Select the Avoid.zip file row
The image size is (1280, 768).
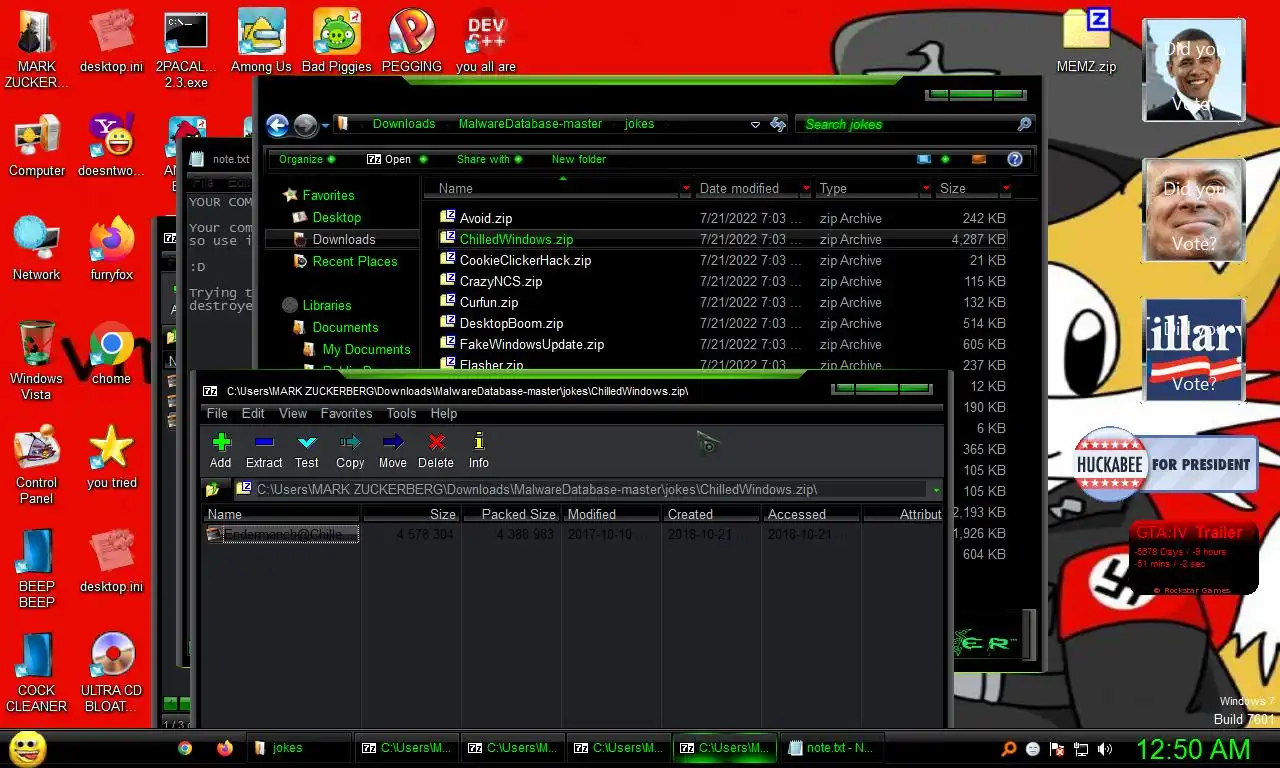723,218
